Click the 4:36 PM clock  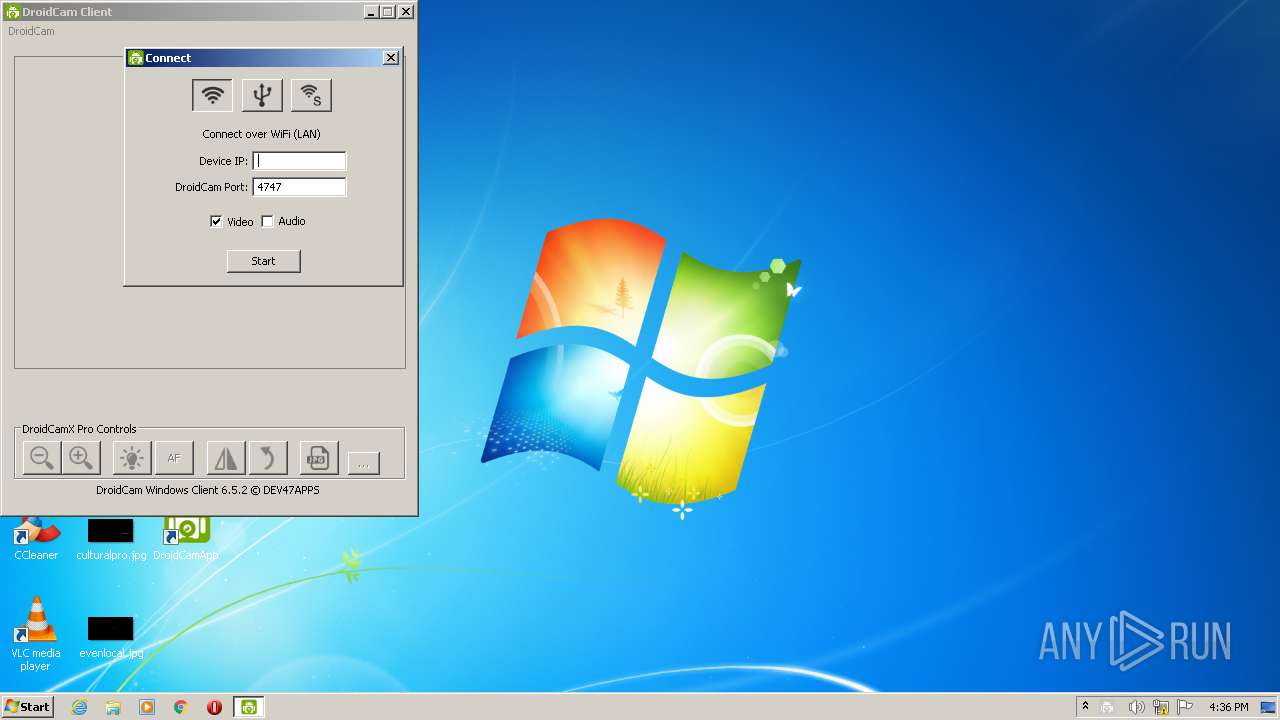1228,707
